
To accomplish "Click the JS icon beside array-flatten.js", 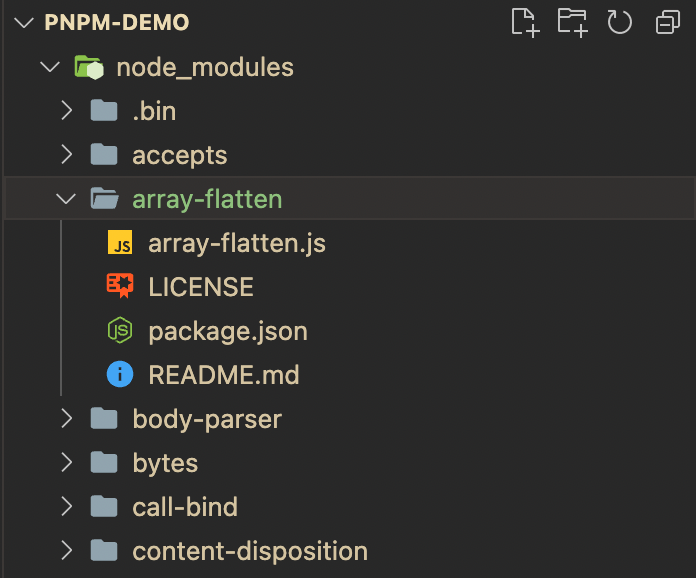I will [x=120, y=242].
